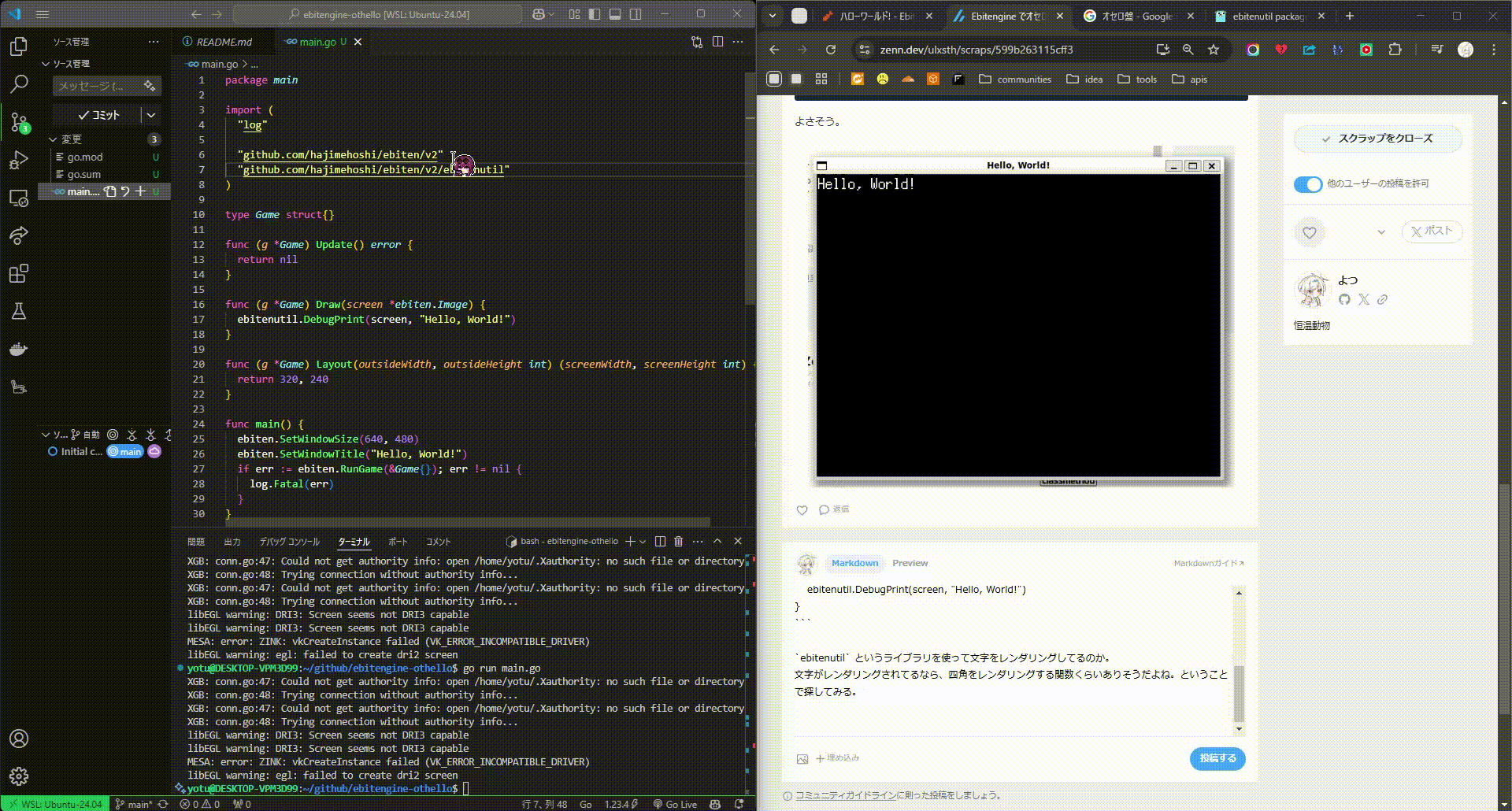Viewport: 1512px width, 811px height.
Task: Switch to the README.md editor tab
Action: pos(224,43)
